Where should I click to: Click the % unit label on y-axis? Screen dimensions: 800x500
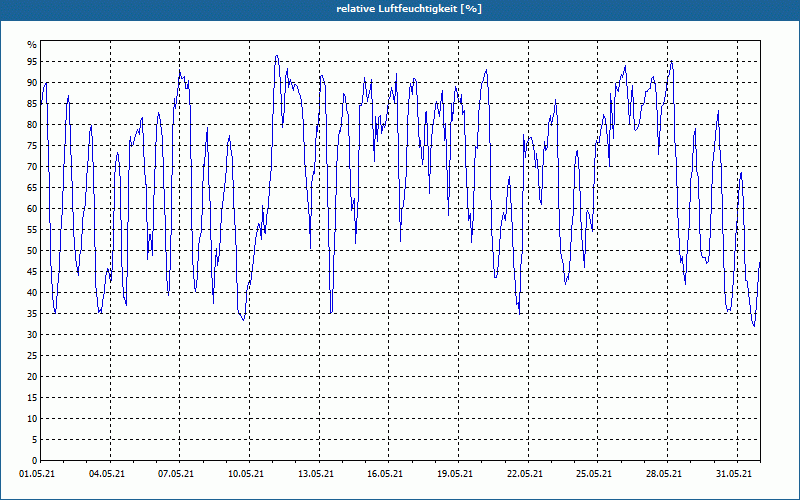click(32, 45)
